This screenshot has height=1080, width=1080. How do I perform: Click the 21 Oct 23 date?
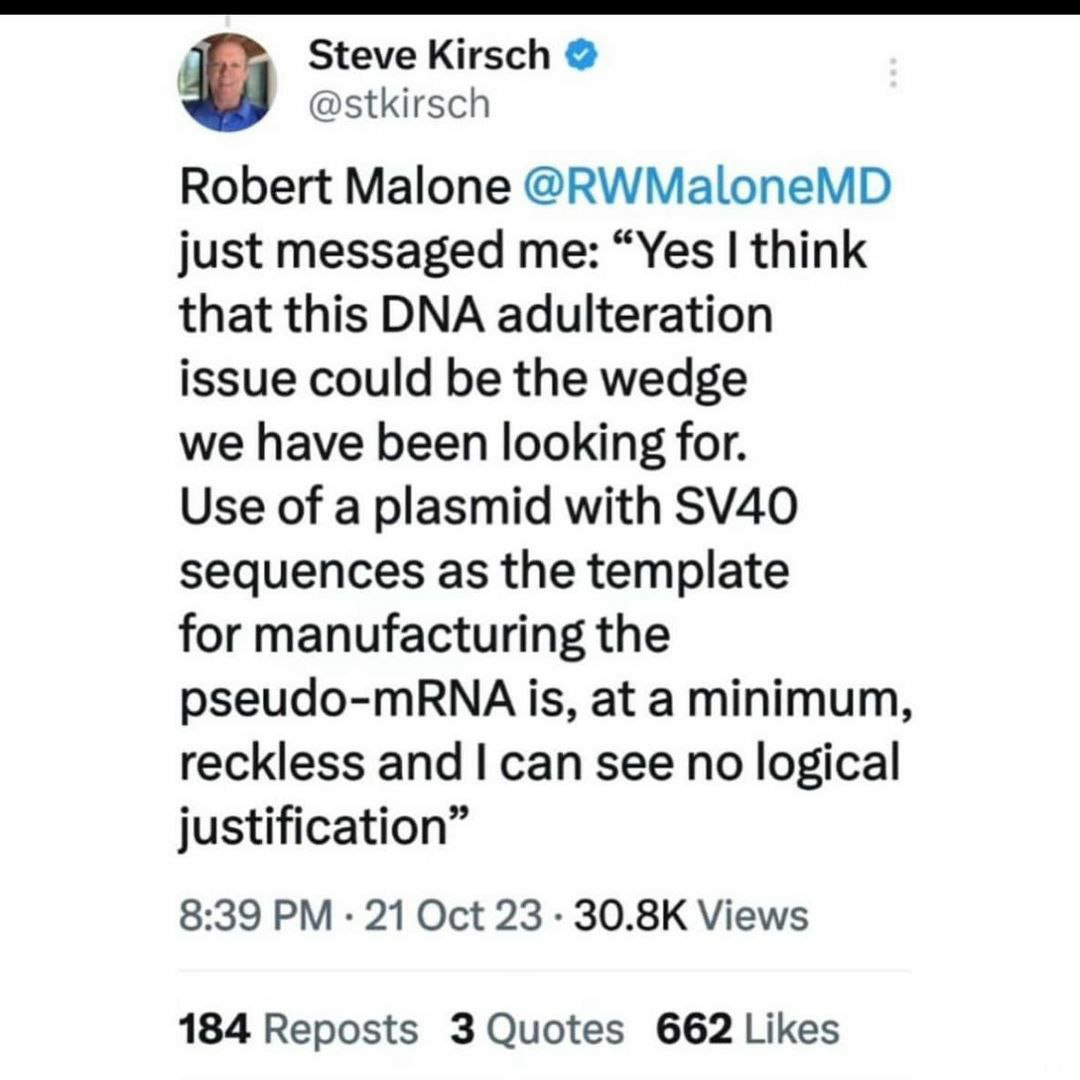(x=453, y=915)
